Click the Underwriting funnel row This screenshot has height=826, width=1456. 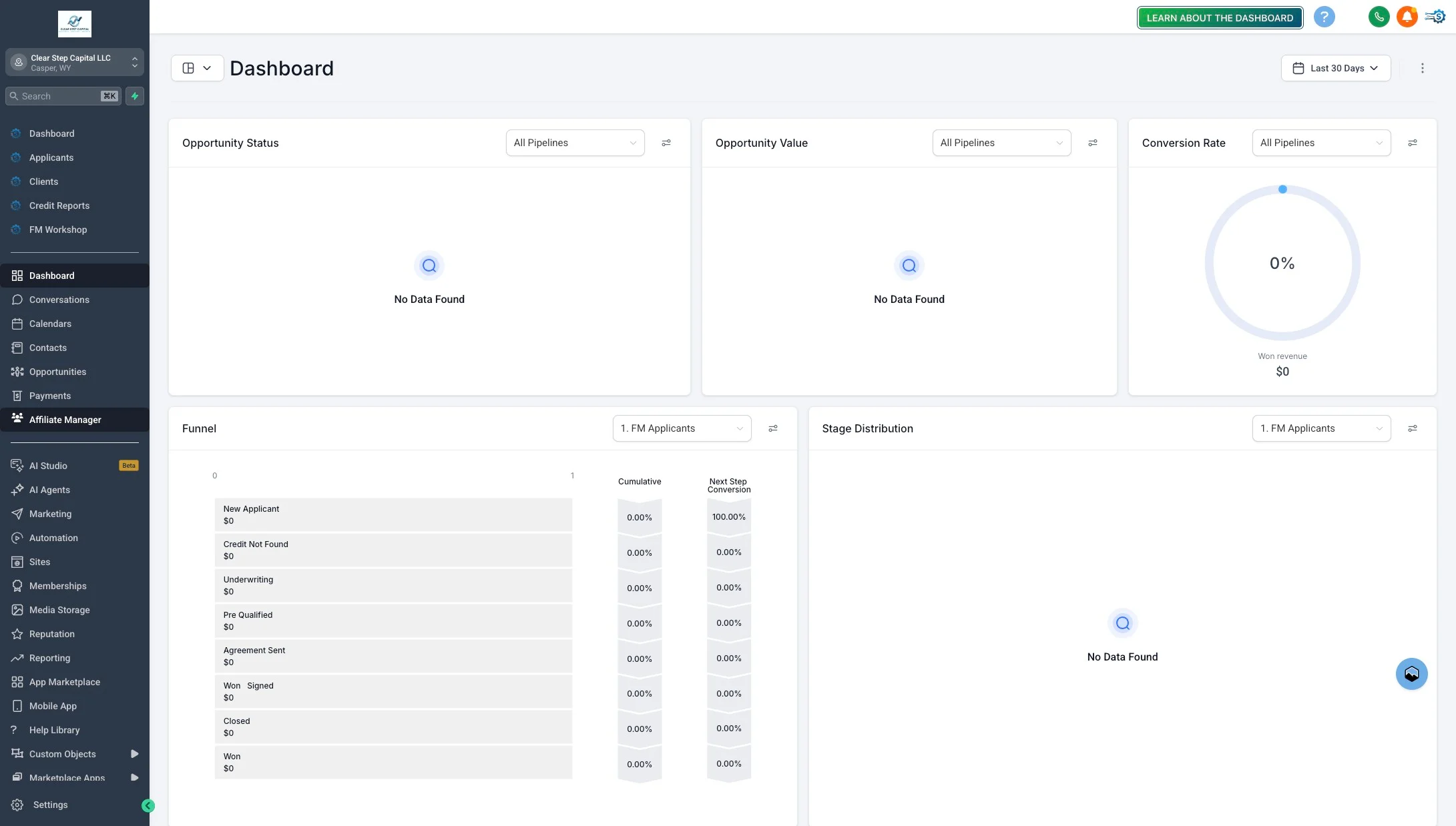[x=393, y=585]
